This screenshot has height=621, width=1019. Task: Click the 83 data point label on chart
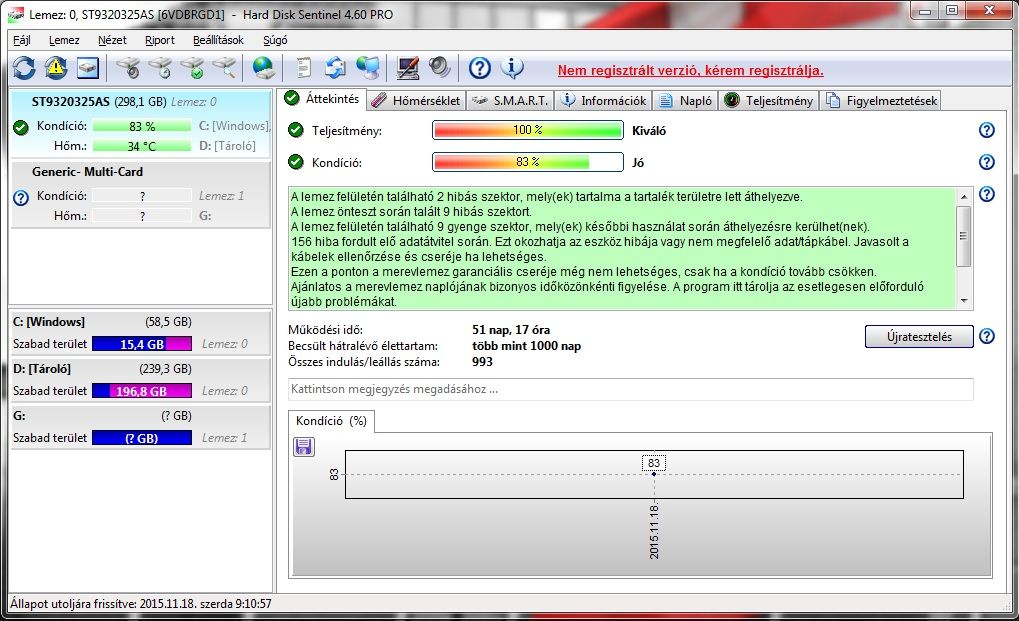click(654, 463)
